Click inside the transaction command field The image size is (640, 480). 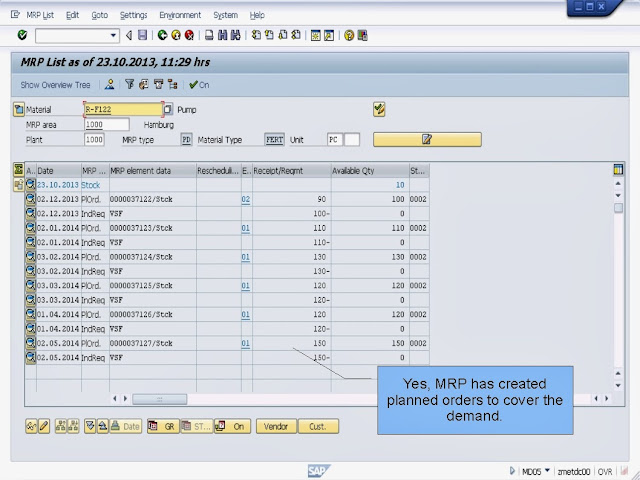tap(73, 36)
